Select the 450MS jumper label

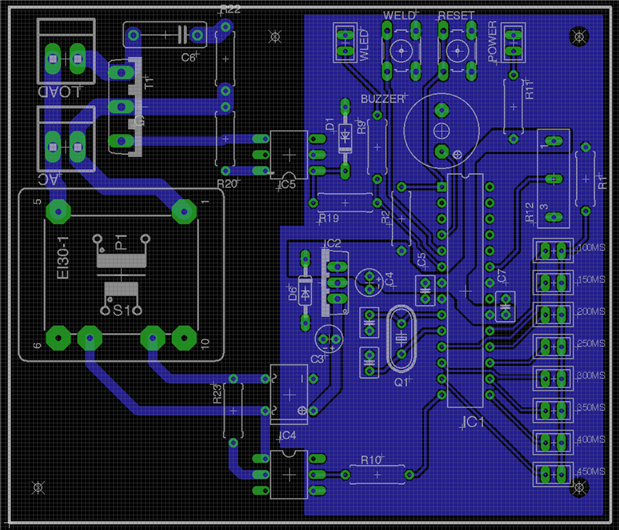[x=591, y=472]
